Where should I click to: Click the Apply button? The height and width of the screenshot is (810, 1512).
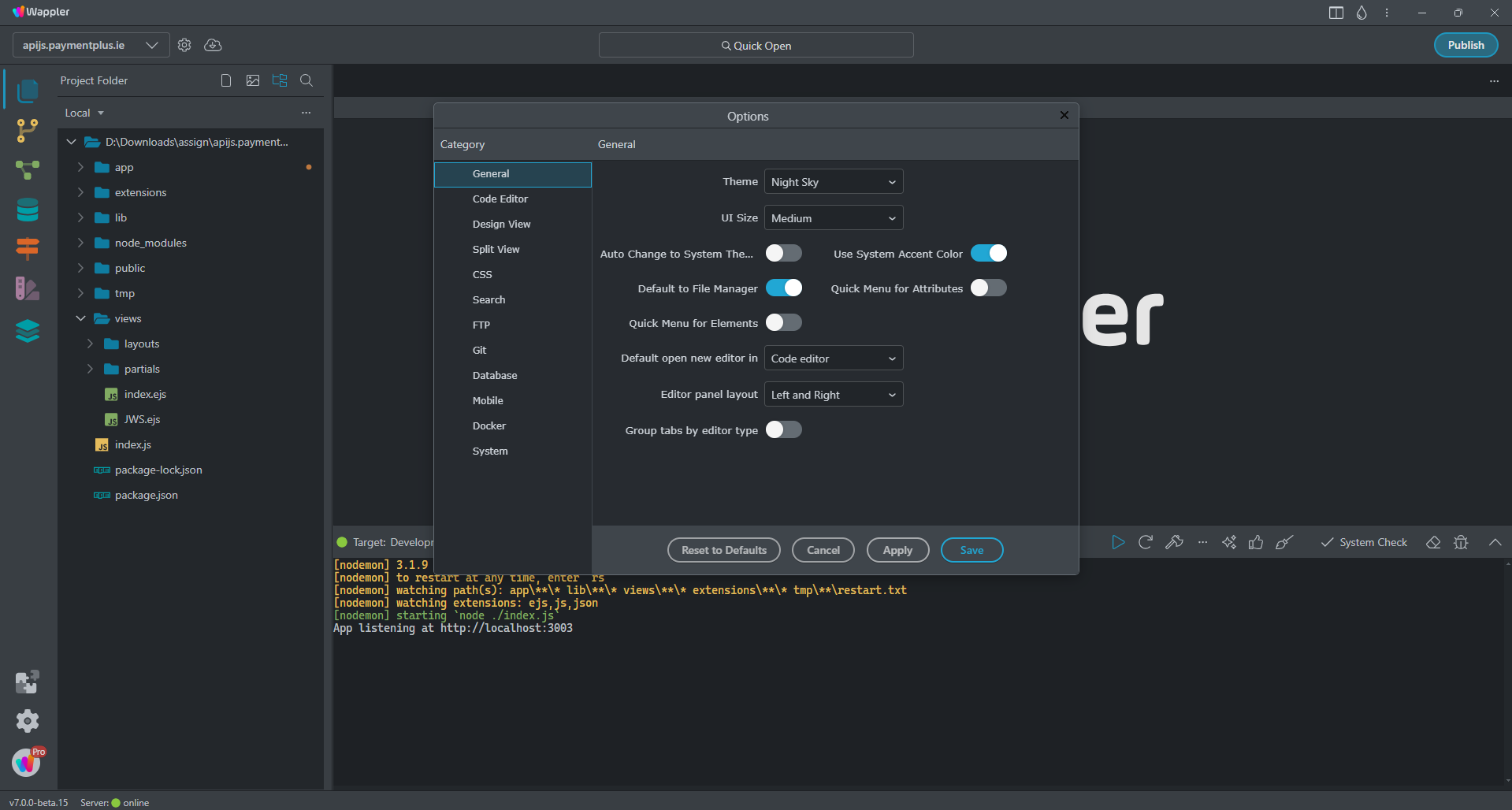point(897,550)
